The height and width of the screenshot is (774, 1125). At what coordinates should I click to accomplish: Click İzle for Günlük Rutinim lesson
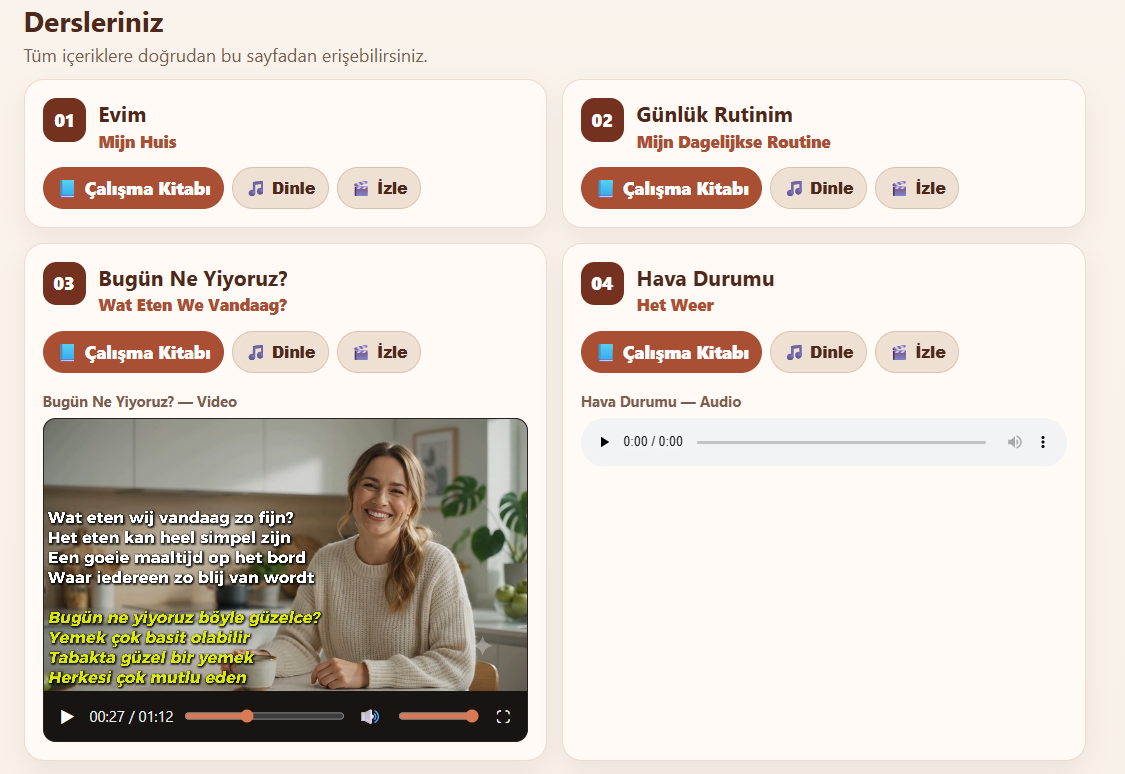[x=917, y=188]
